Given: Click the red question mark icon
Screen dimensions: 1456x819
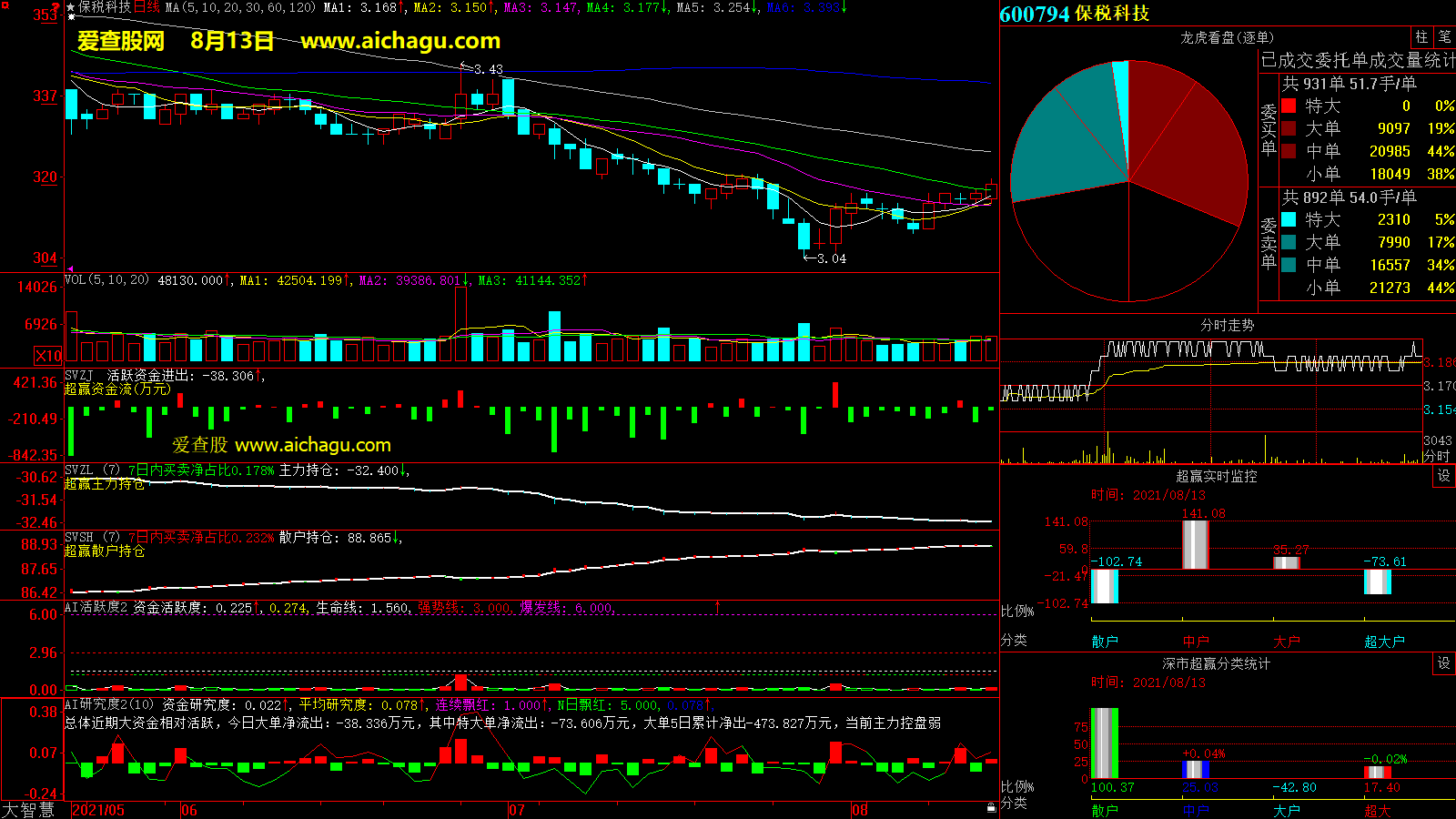Looking at the screenshot, I should point(56,8).
